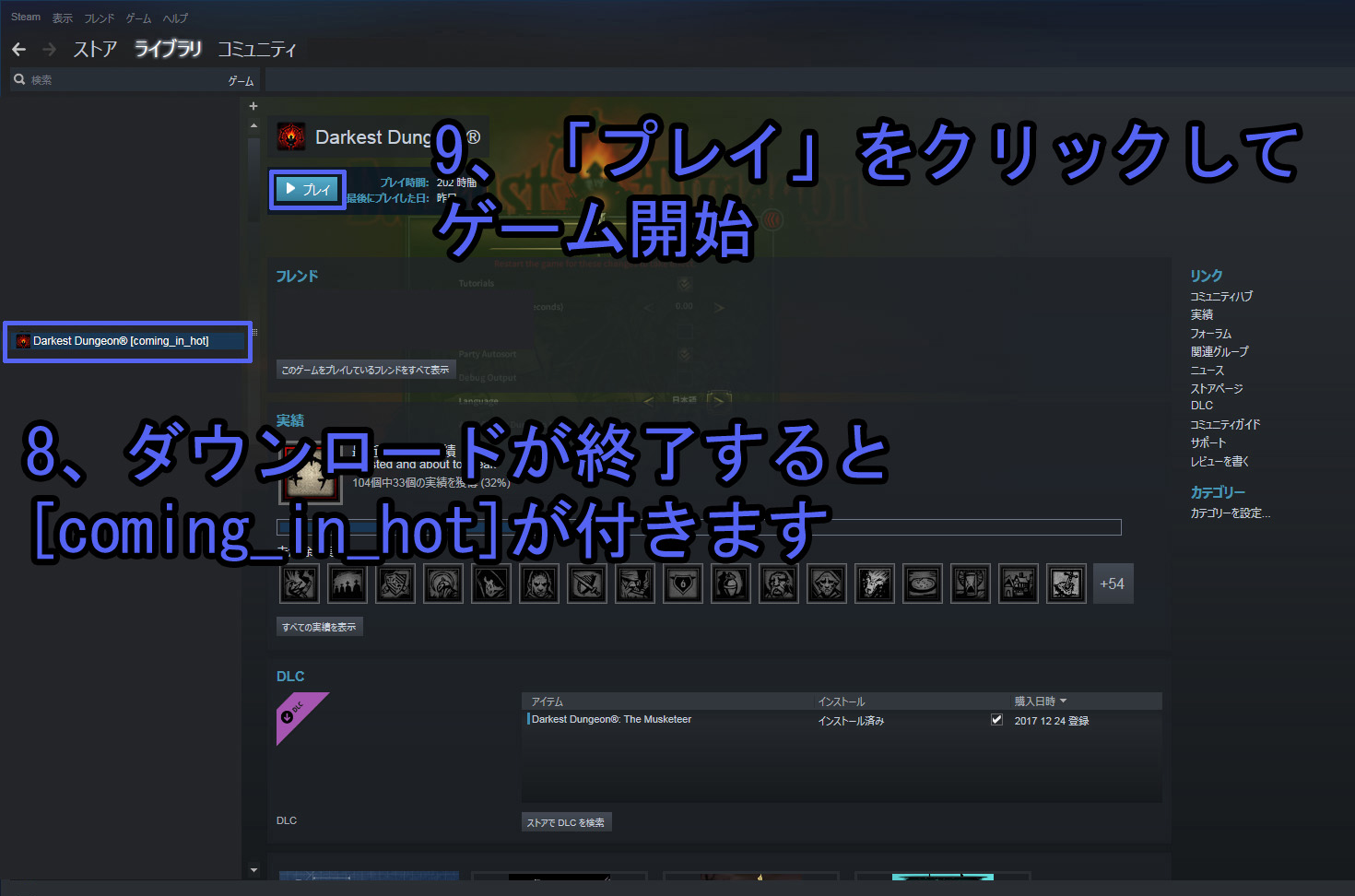Screen dimensions: 1355x896
Task: Uncheck the Musketeer DLC install checkbox
Action: tap(996, 720)
